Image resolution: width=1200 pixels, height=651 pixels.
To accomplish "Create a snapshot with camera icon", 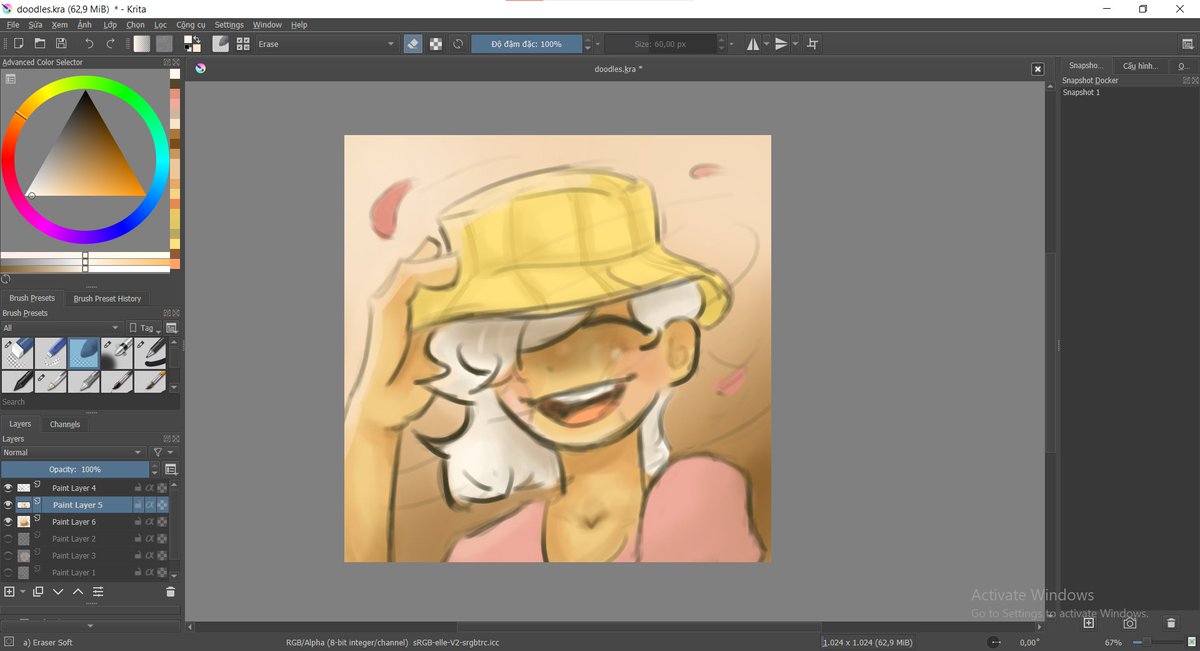I will click(1129, 623).
